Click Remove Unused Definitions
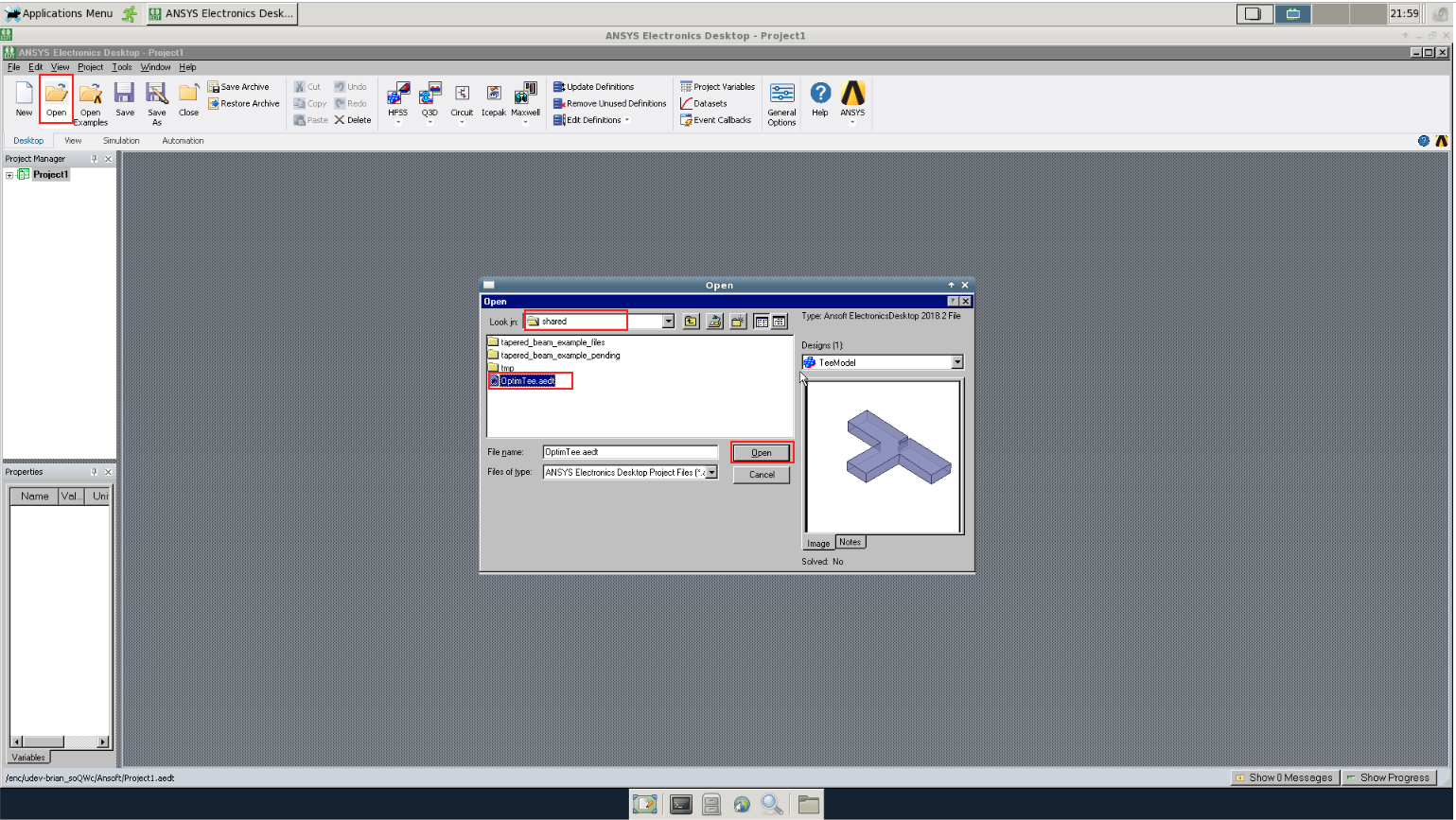Image resolution: width=1456 pixels, height=820 pixels. click(609, 104)
